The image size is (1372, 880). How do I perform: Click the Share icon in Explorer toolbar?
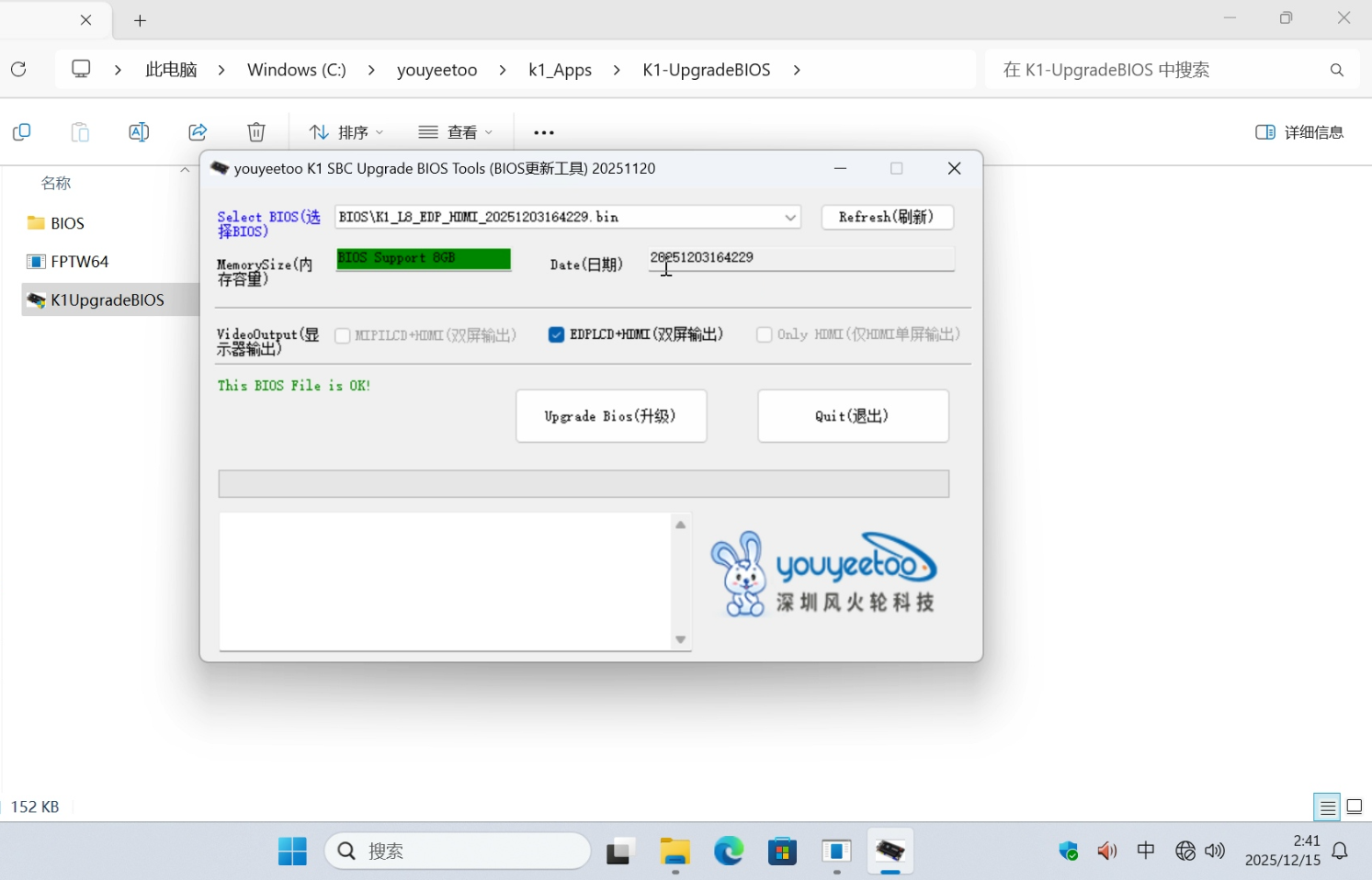click(x=198, y=132)
